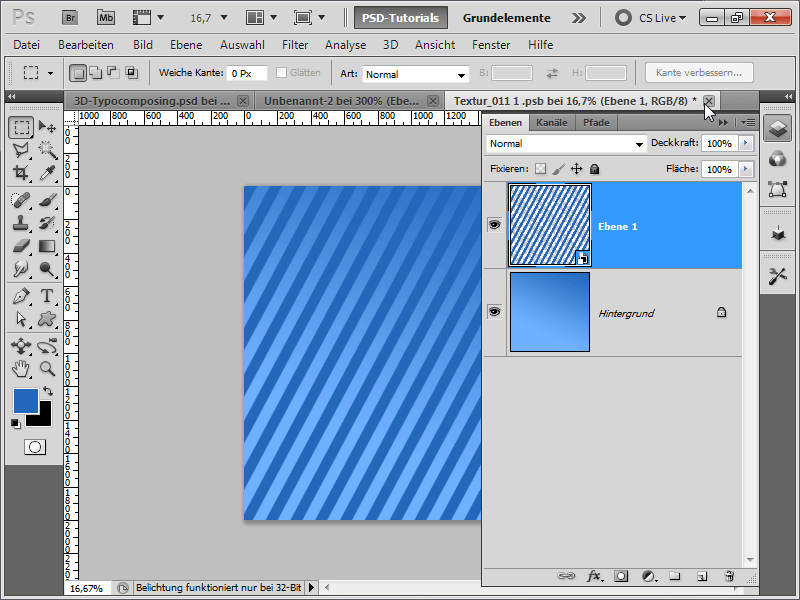Hide the Hintergrund layer
This screenshot has width=800, height=600.
coord(494,312)
